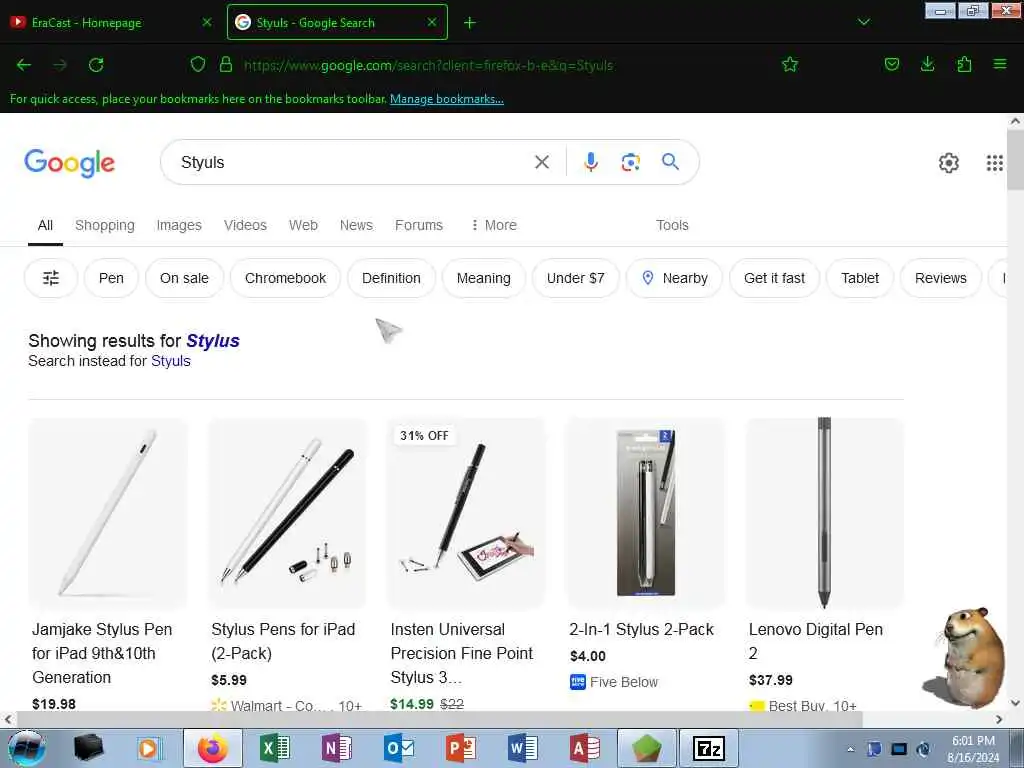Follow the corrected Stylus results link

213,341
